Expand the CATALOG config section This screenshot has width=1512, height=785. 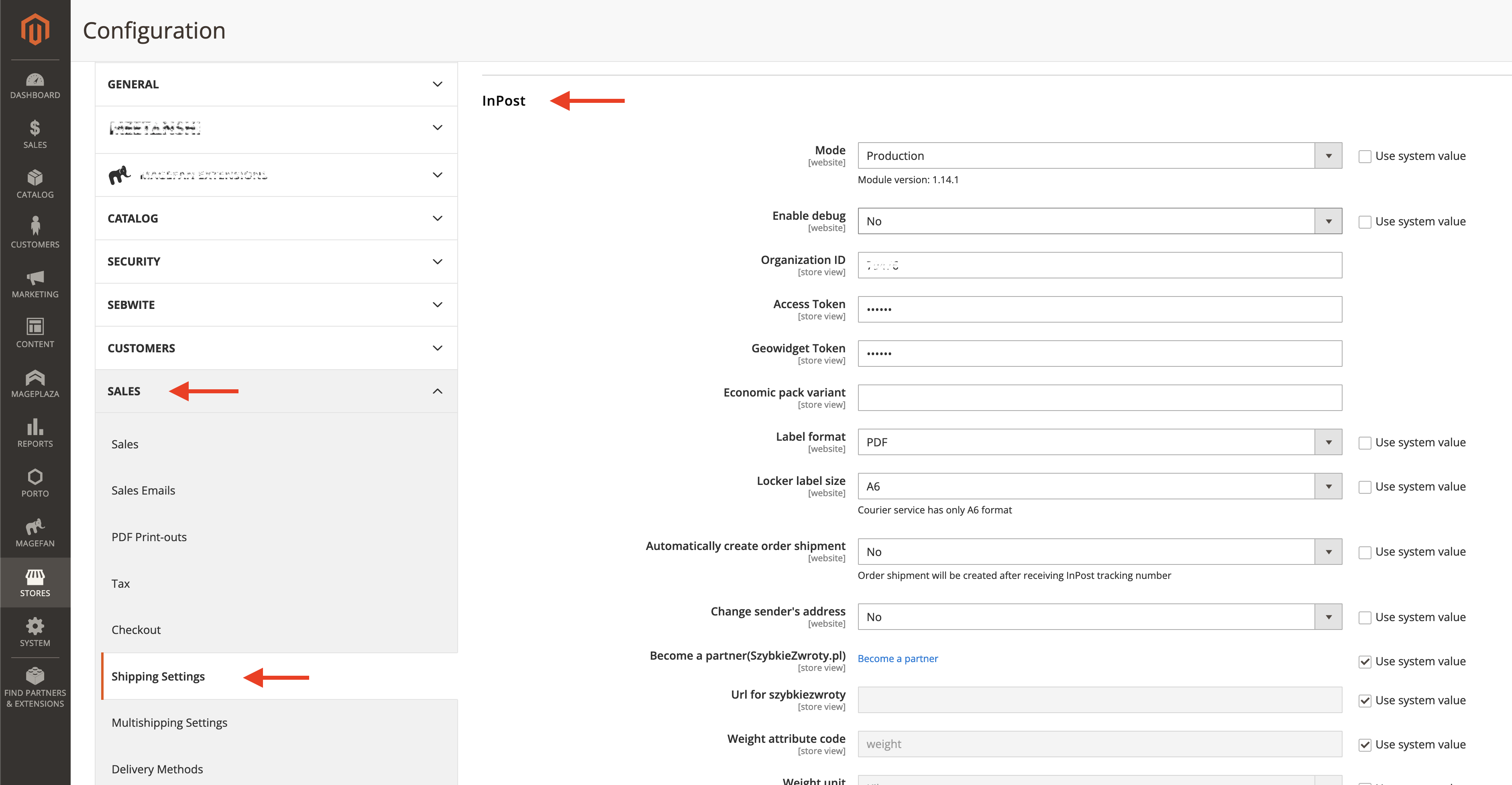tap(276, 219)
